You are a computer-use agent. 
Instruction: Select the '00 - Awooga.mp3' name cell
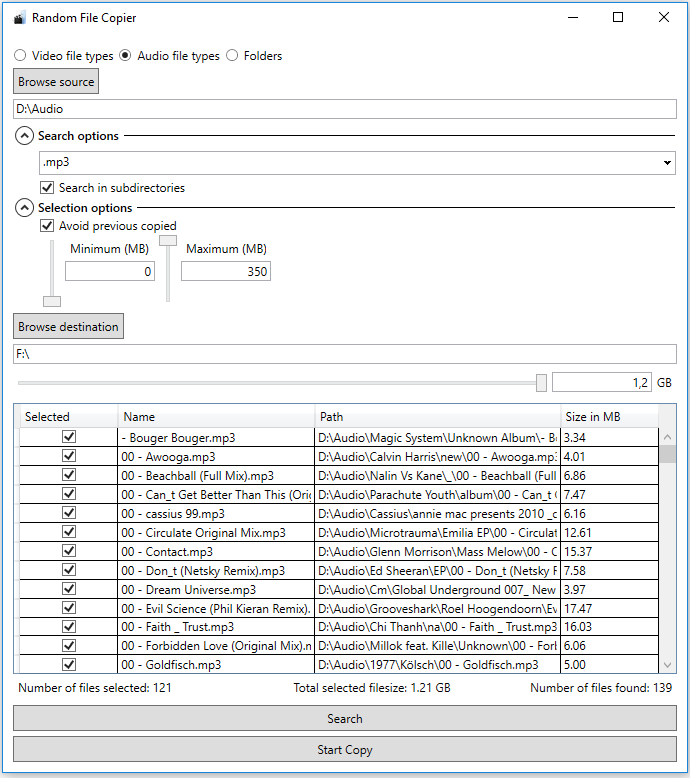pos(216,456)
